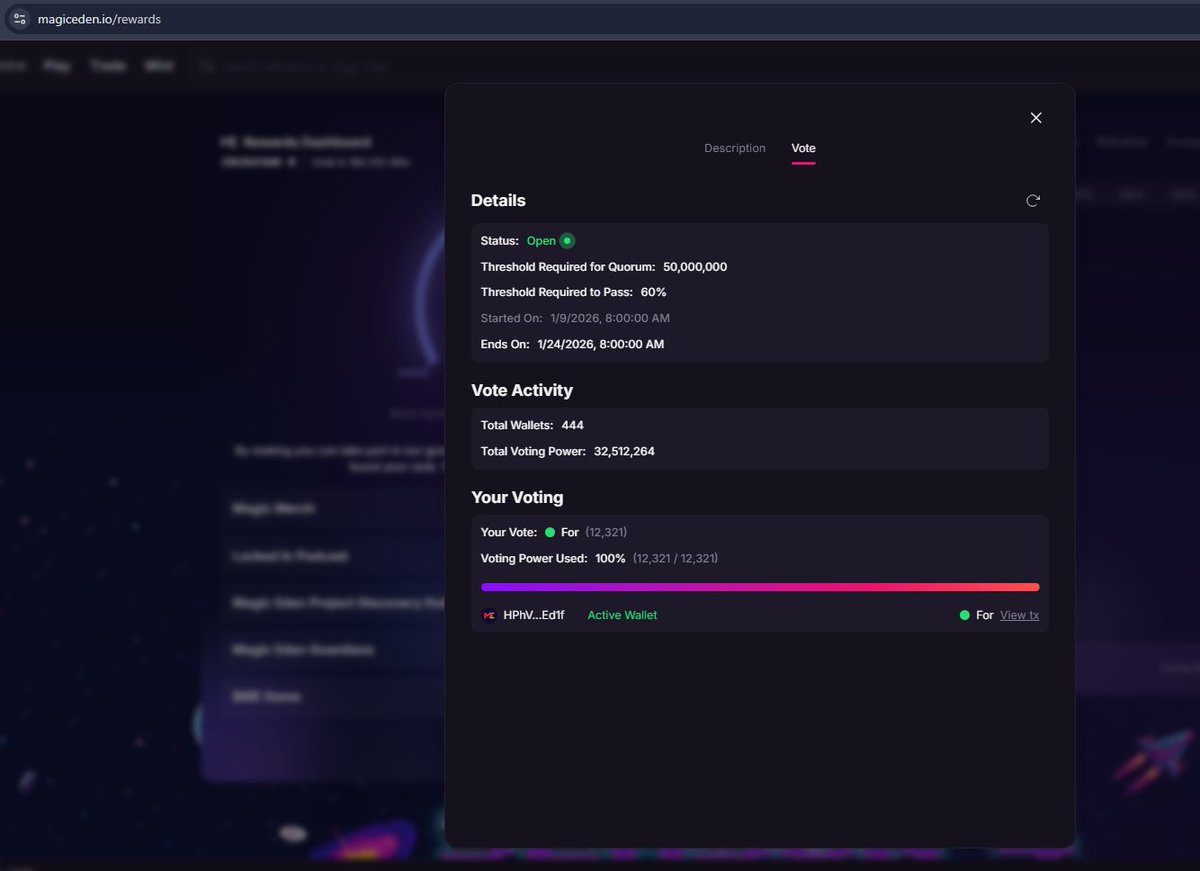This screenshot has width=1200, height=871.
Task: Click the ME wallet avatar beside HPhV...Ed1f
Action: 489,615
